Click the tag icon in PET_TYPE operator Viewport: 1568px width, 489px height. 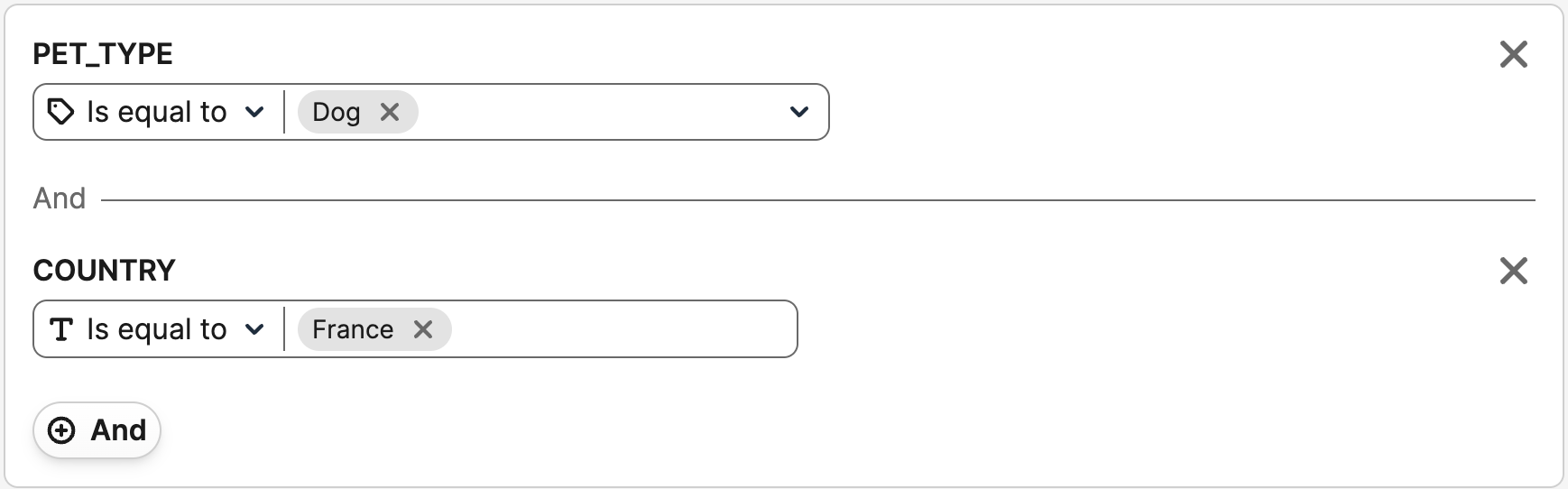point(60,112)
